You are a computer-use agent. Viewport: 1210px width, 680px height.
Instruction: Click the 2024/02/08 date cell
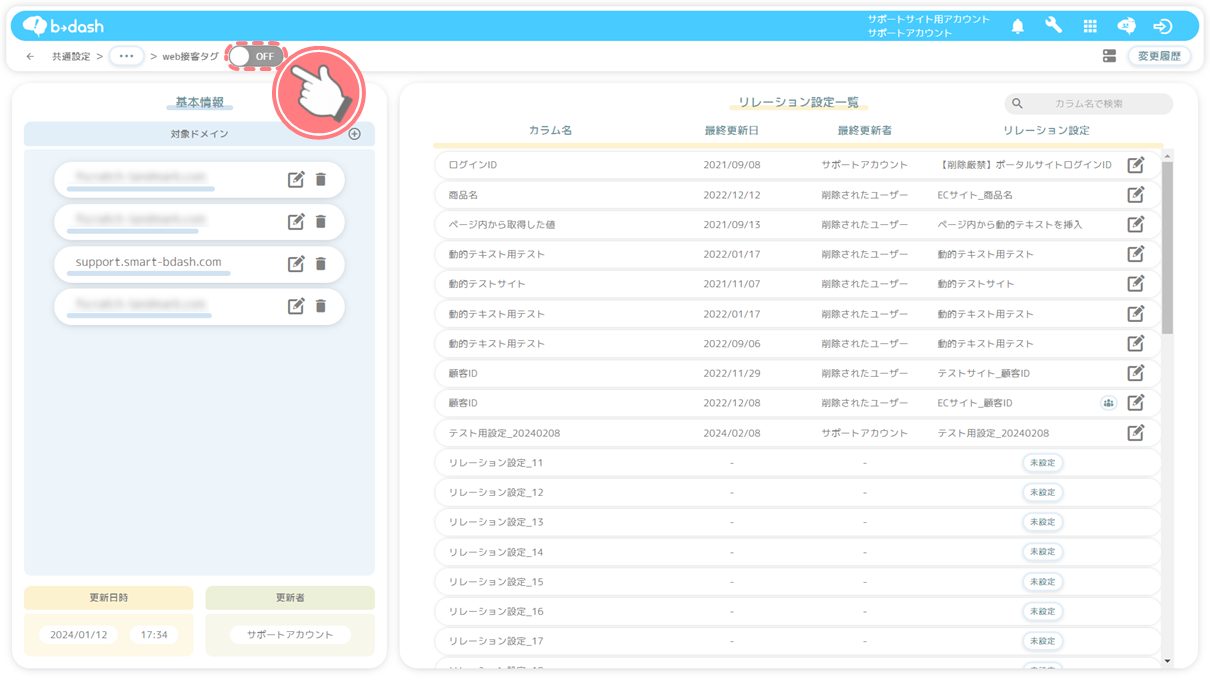pos(731,433)
